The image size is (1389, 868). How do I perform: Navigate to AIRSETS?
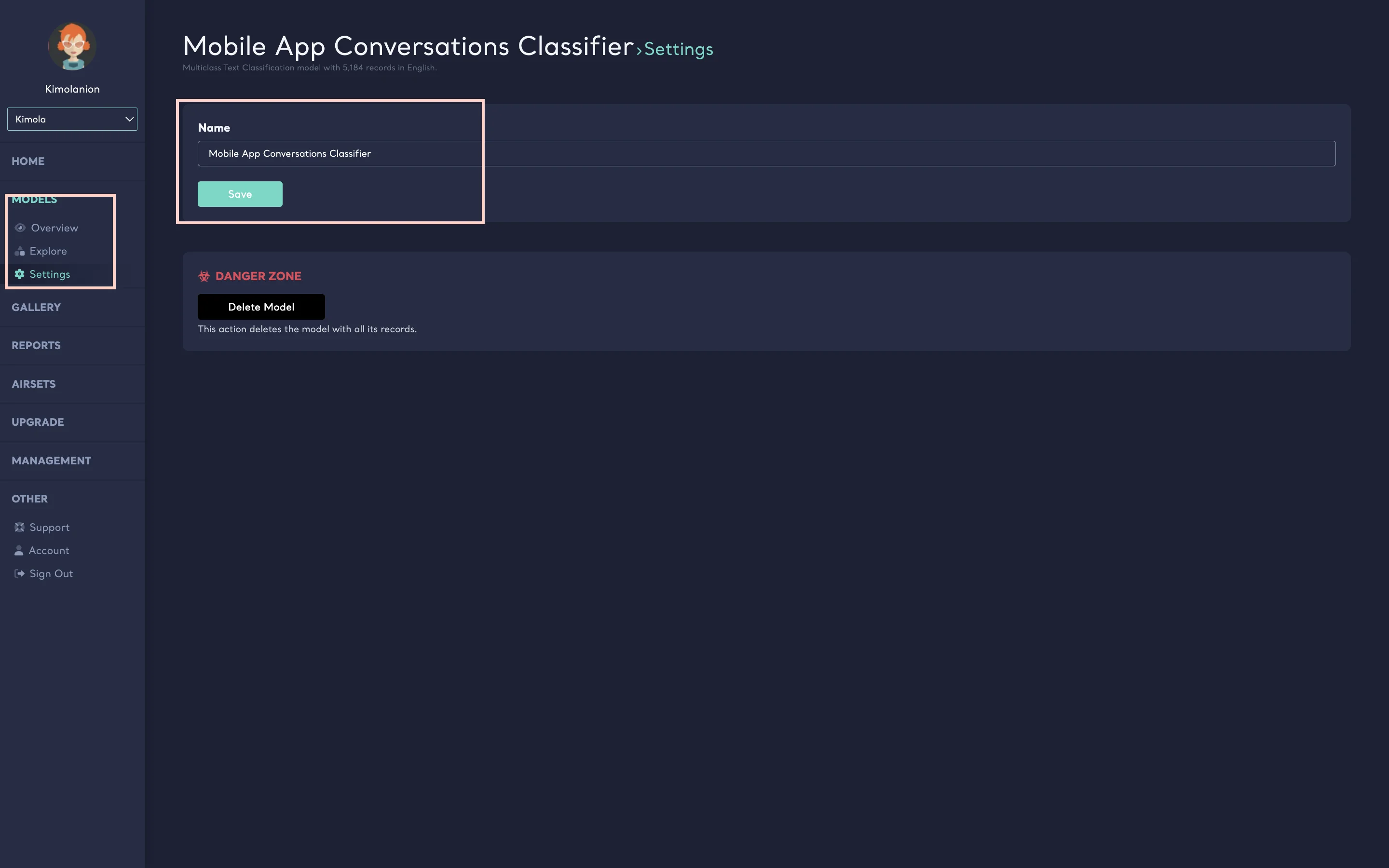coord(34,384)
